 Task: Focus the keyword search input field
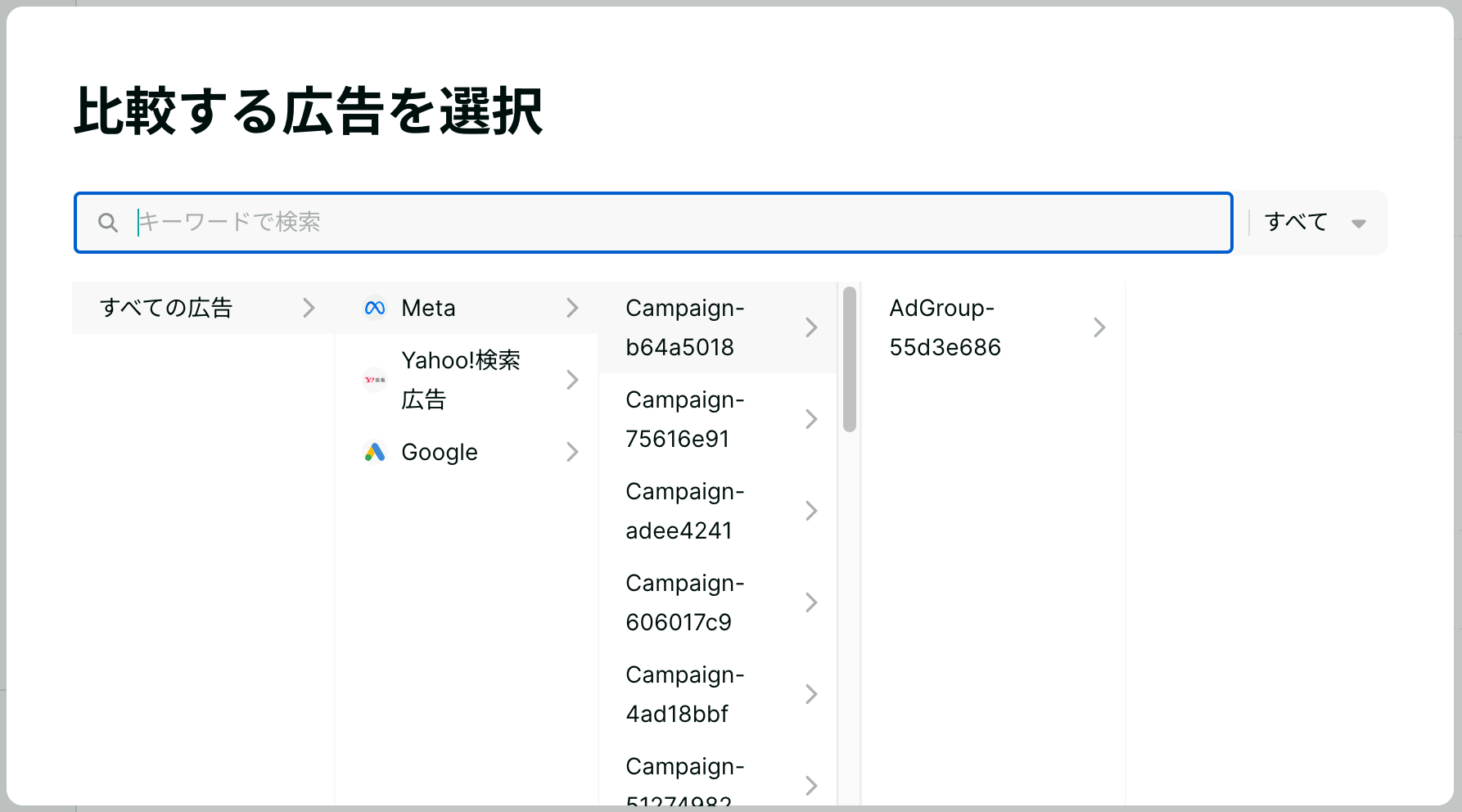tap(653, 223)
